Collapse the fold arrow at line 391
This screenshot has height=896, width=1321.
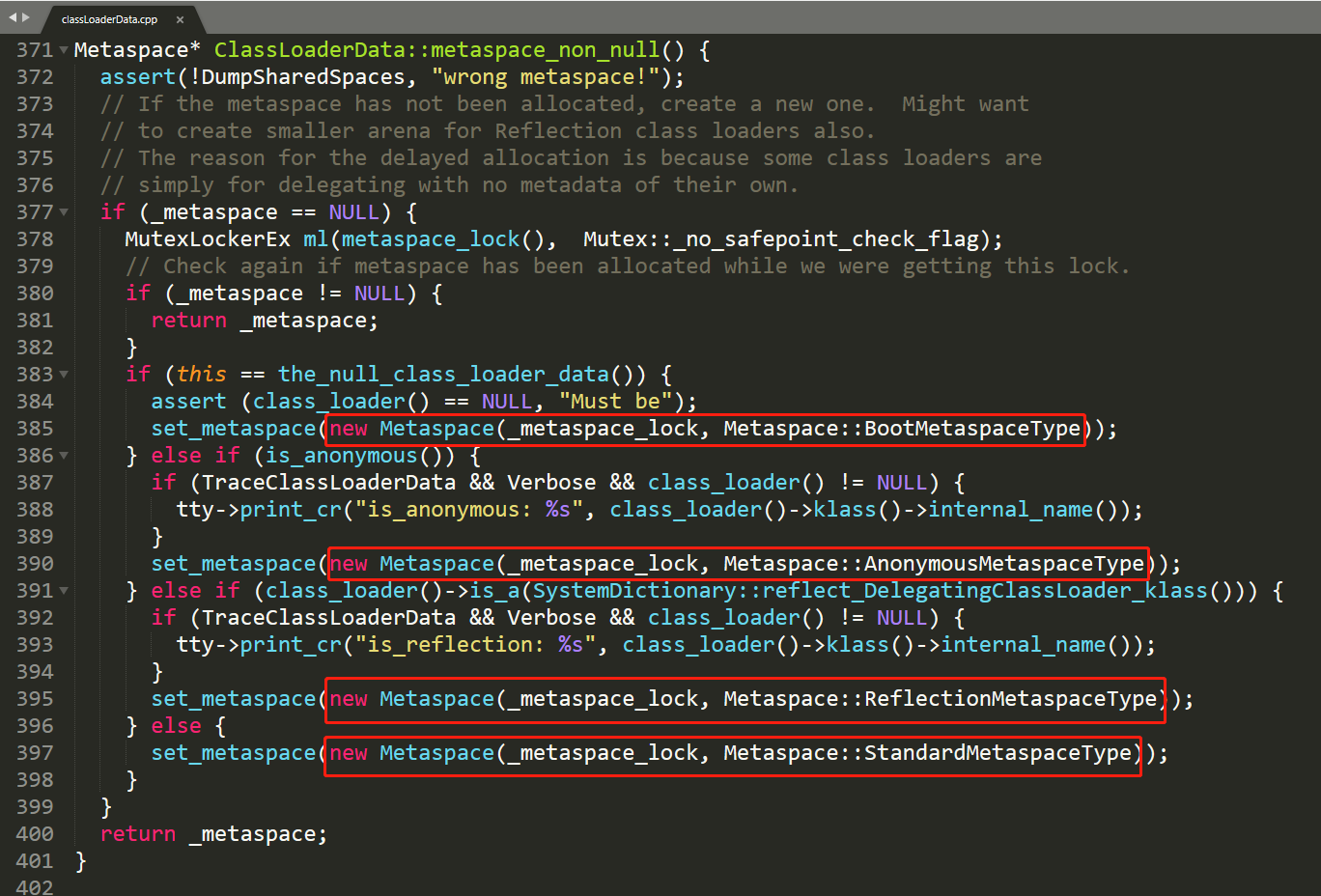point(64,591)
